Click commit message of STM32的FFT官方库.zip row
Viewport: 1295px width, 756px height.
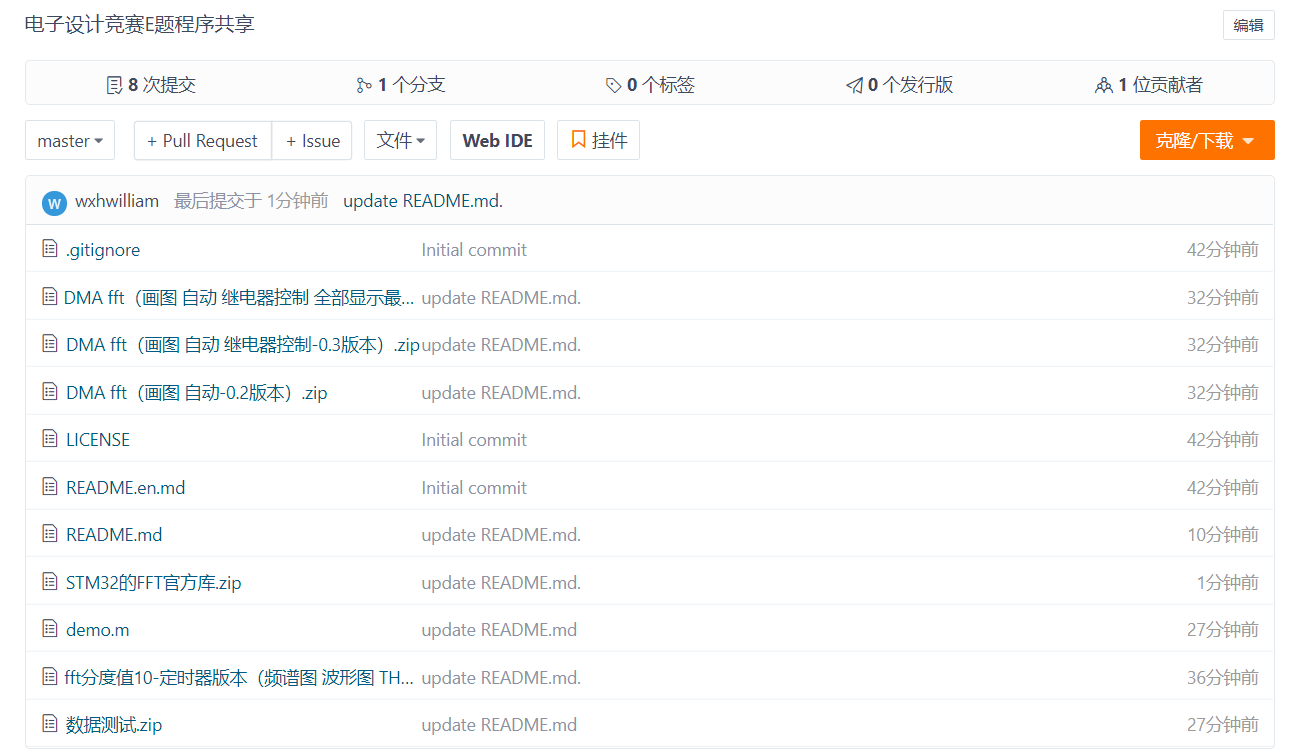(501, 582)
